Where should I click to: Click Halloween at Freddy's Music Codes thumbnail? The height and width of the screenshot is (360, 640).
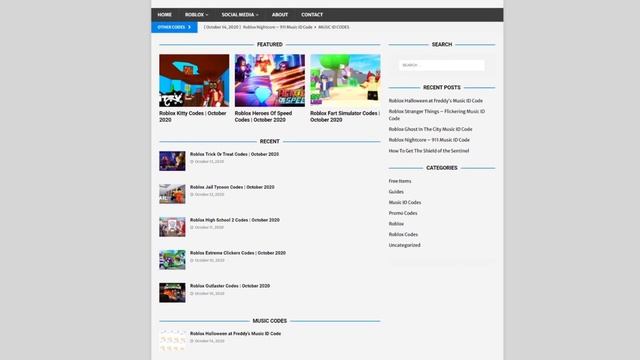[172, 340]
